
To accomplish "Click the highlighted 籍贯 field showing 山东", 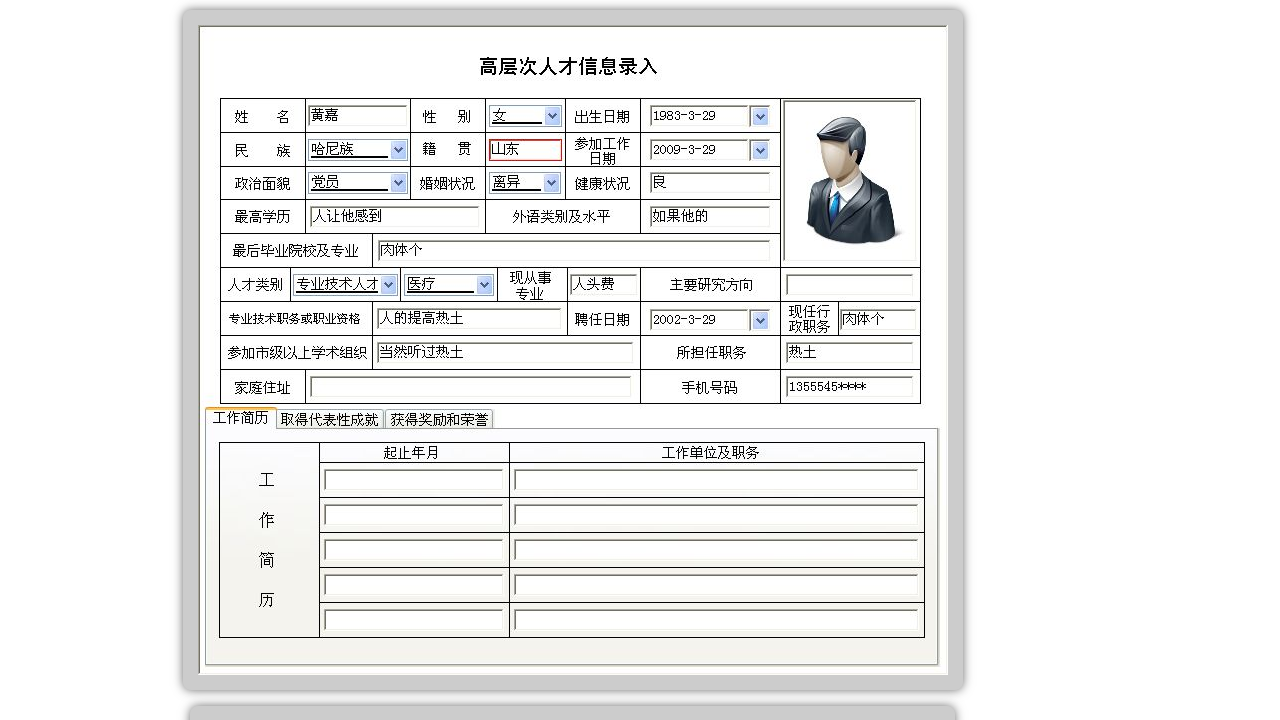I will [x=524, y=149].
